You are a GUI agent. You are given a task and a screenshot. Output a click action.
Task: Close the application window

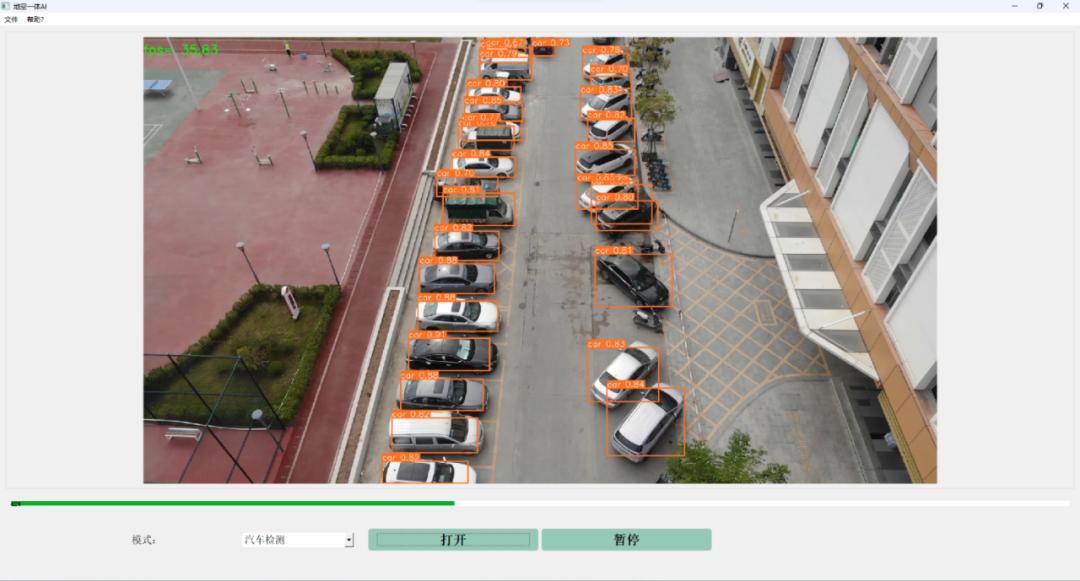(1066, 6)
